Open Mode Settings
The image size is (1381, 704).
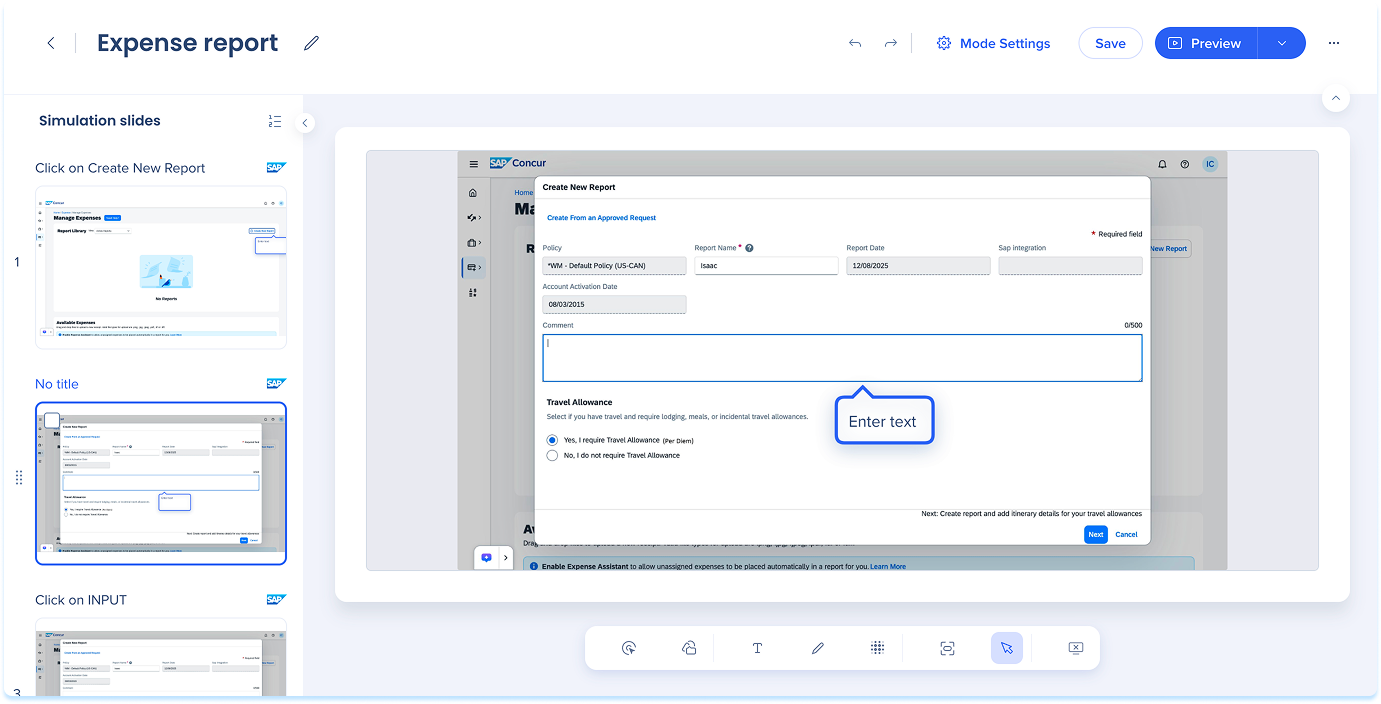pyautogui.click(x=993, y=43)
